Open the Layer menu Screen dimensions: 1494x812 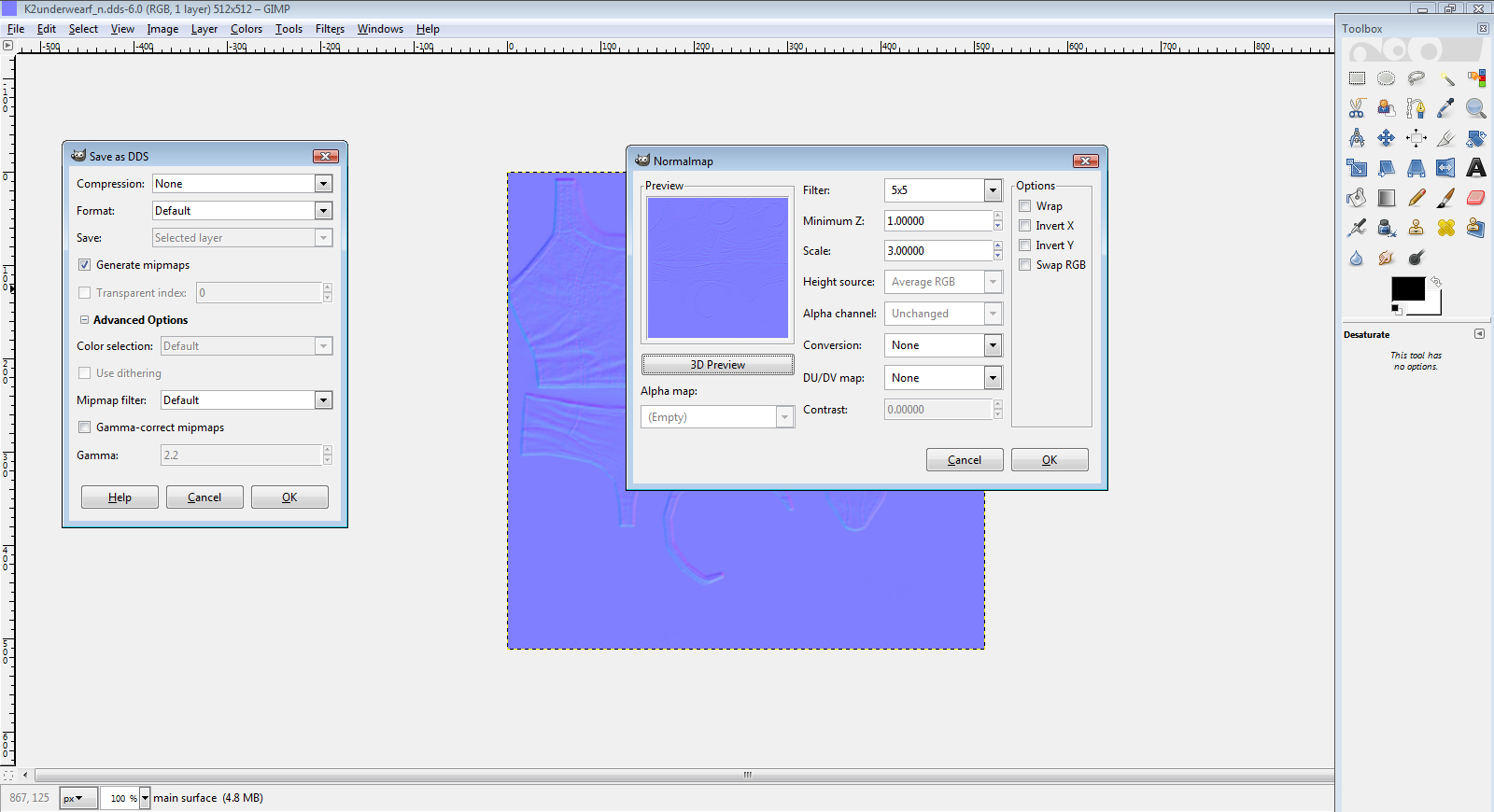coord(204,29)
